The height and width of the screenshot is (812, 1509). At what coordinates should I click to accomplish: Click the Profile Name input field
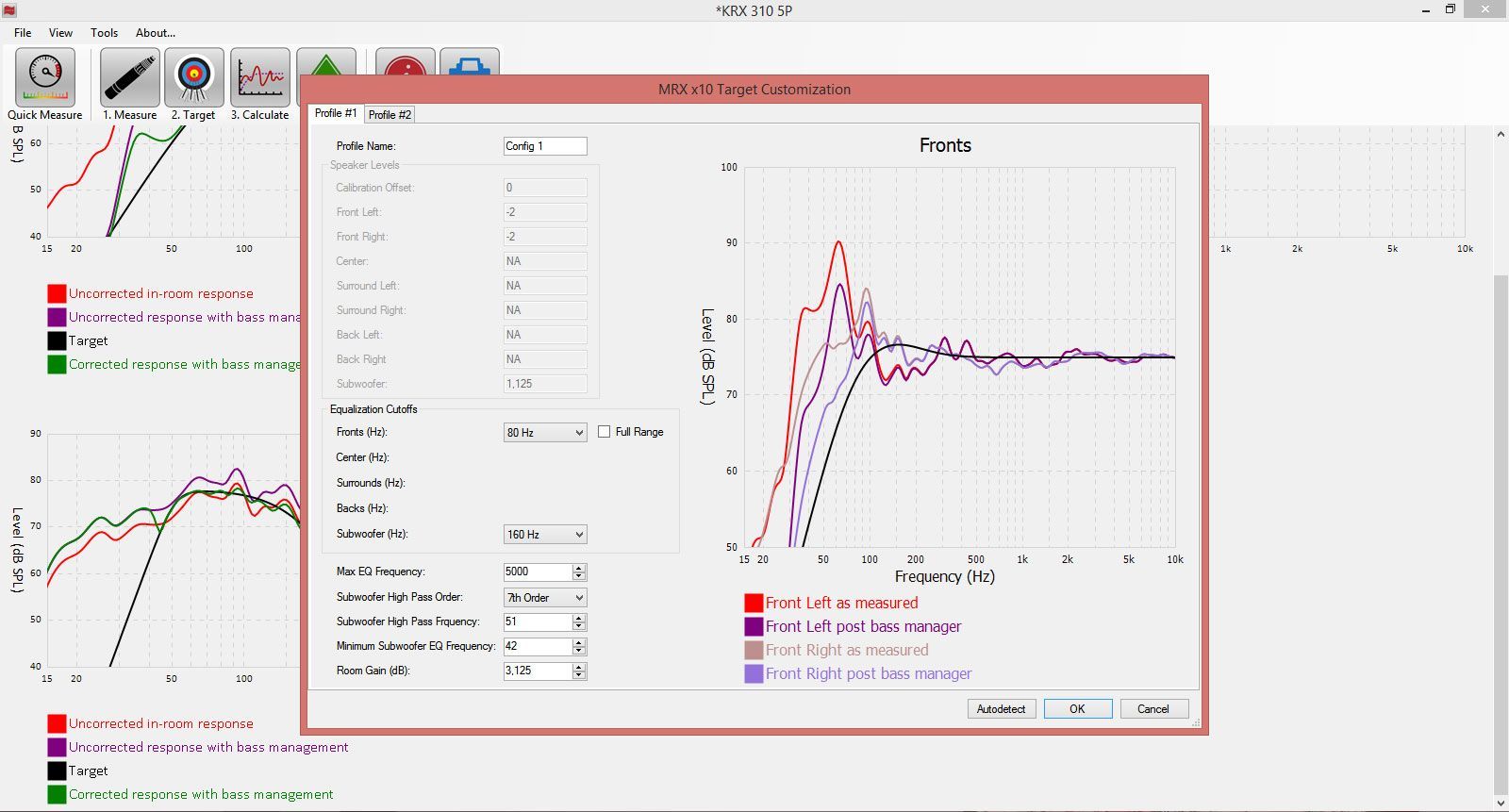pyautogui.click(x=545, y=146)
